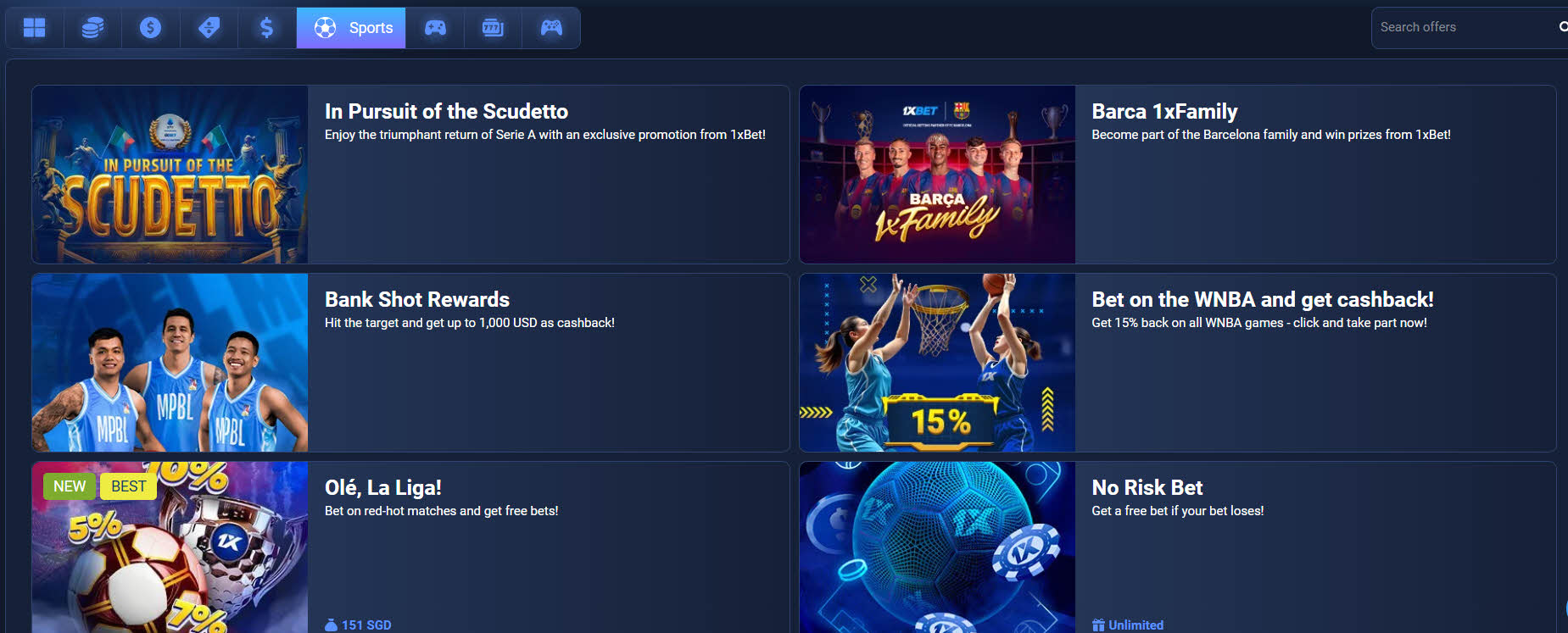Viewport: 1568px width, 633px height.
Task: Click the Scudetto banner thumbnail
Action: coord(170,175)
